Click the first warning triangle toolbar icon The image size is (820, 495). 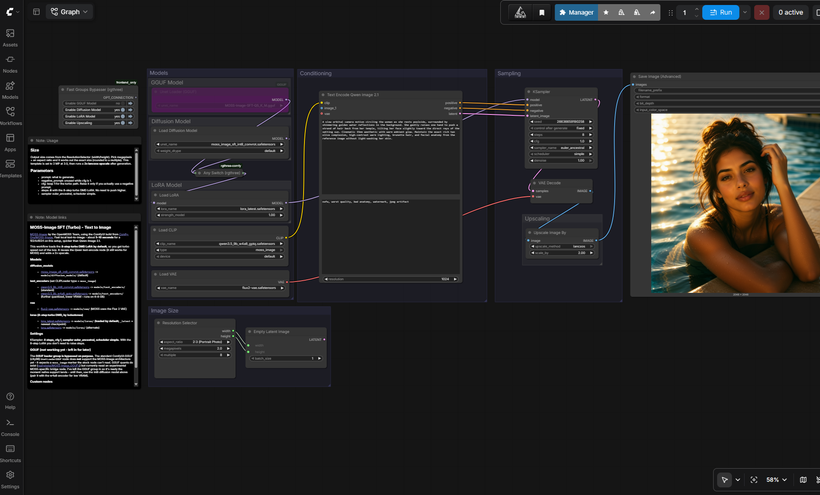[x=621, y=13]
